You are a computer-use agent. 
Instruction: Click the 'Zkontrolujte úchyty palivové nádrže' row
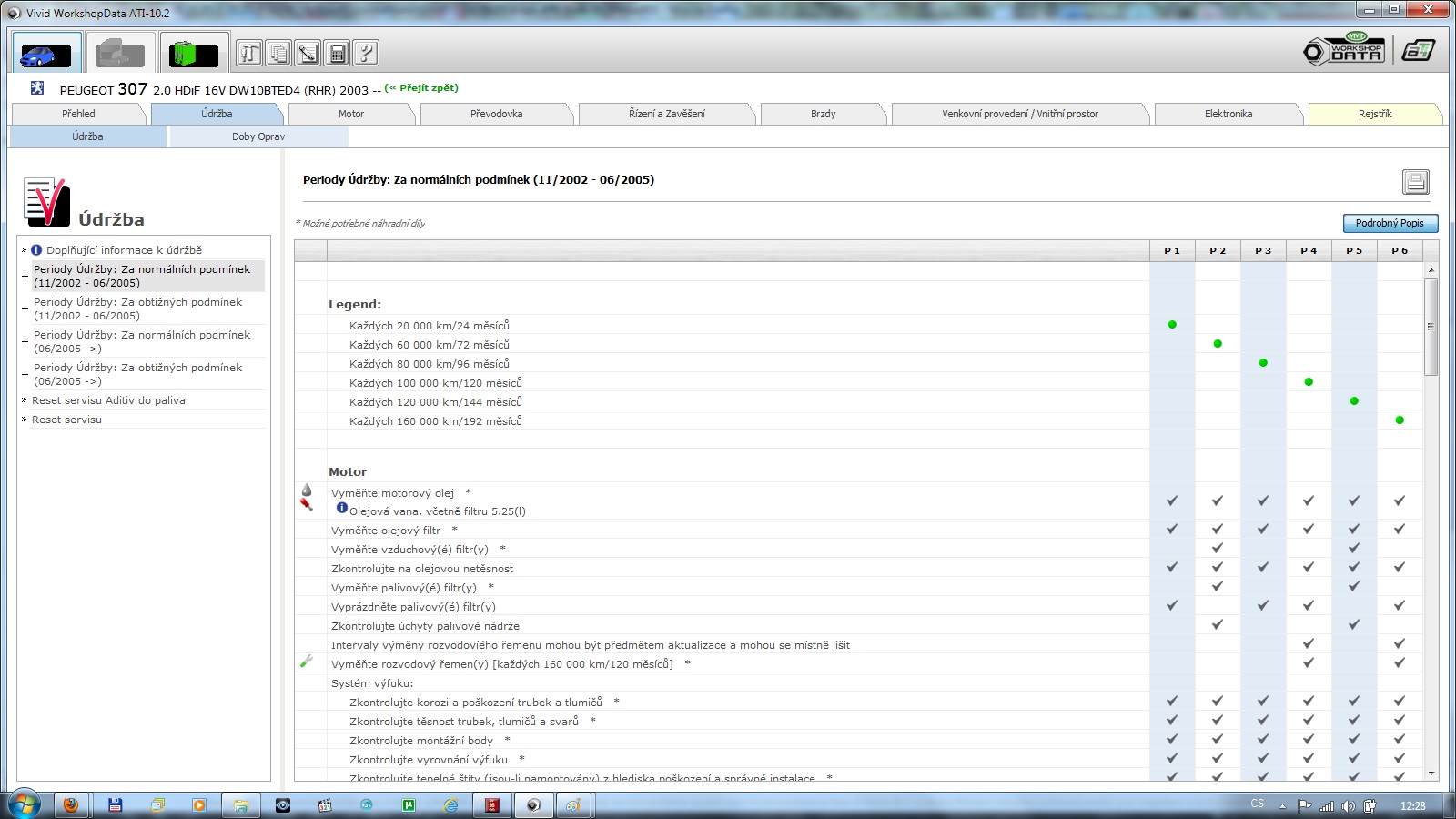click(x=425, y=626)
